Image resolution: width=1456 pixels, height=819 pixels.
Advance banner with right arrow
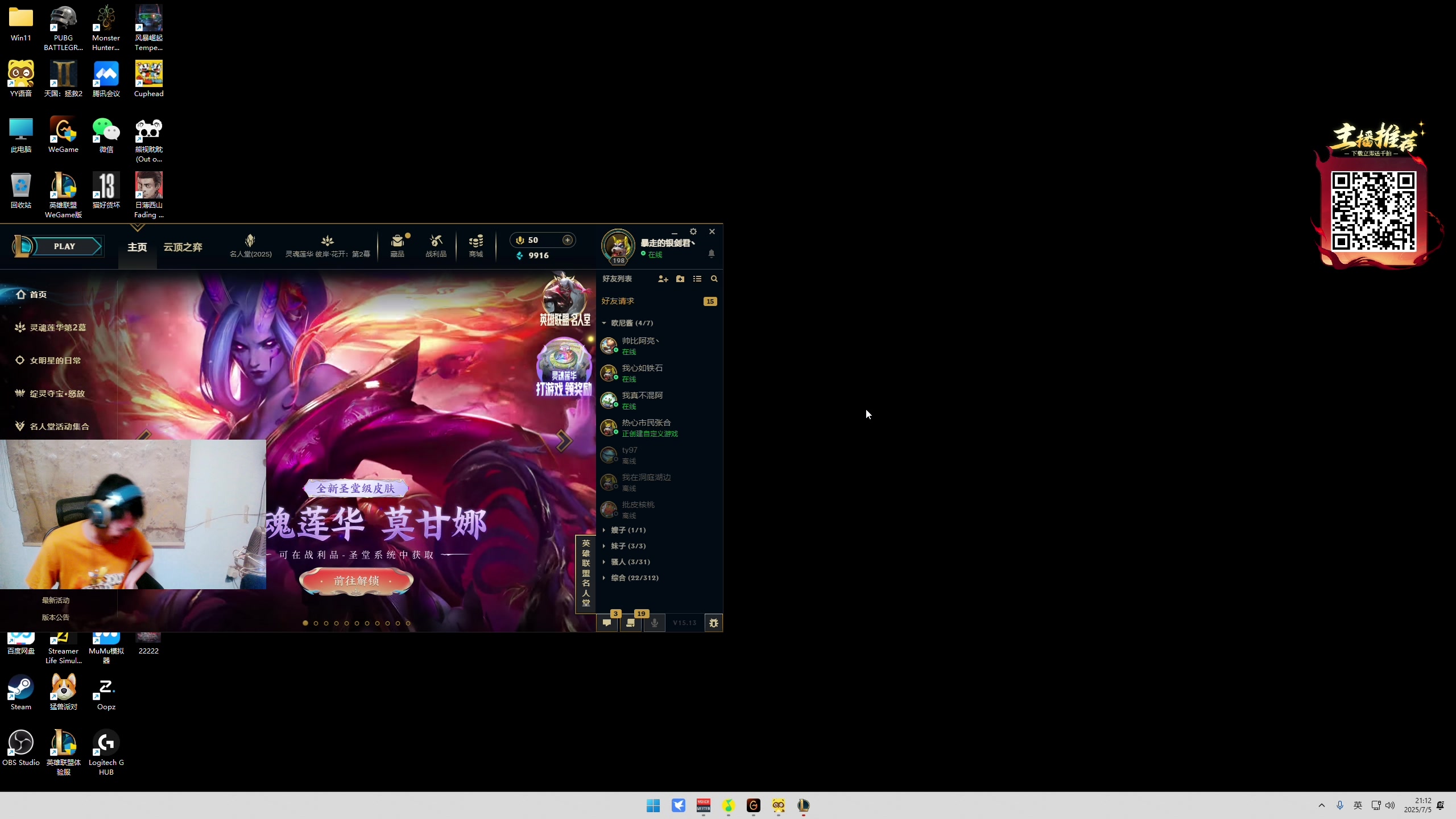(564, 440)
